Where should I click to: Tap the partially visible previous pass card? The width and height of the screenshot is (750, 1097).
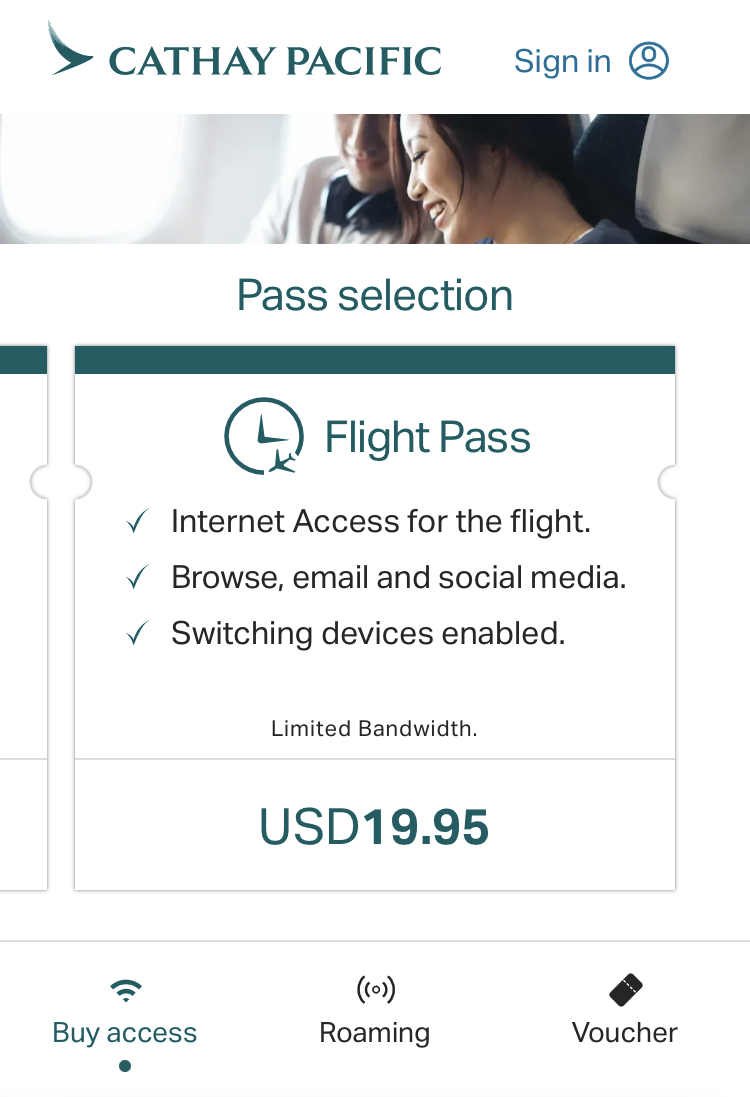(22, 620)
